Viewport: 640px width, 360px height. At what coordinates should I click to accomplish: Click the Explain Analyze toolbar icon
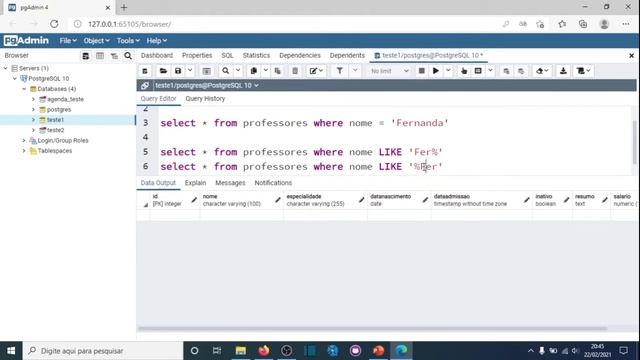point(478,71)
